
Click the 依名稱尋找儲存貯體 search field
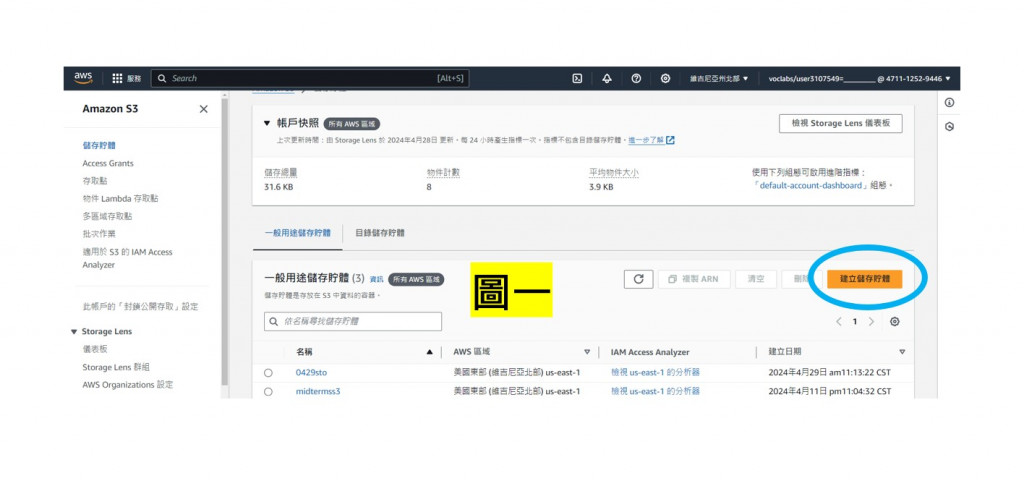tap(353, 321)
